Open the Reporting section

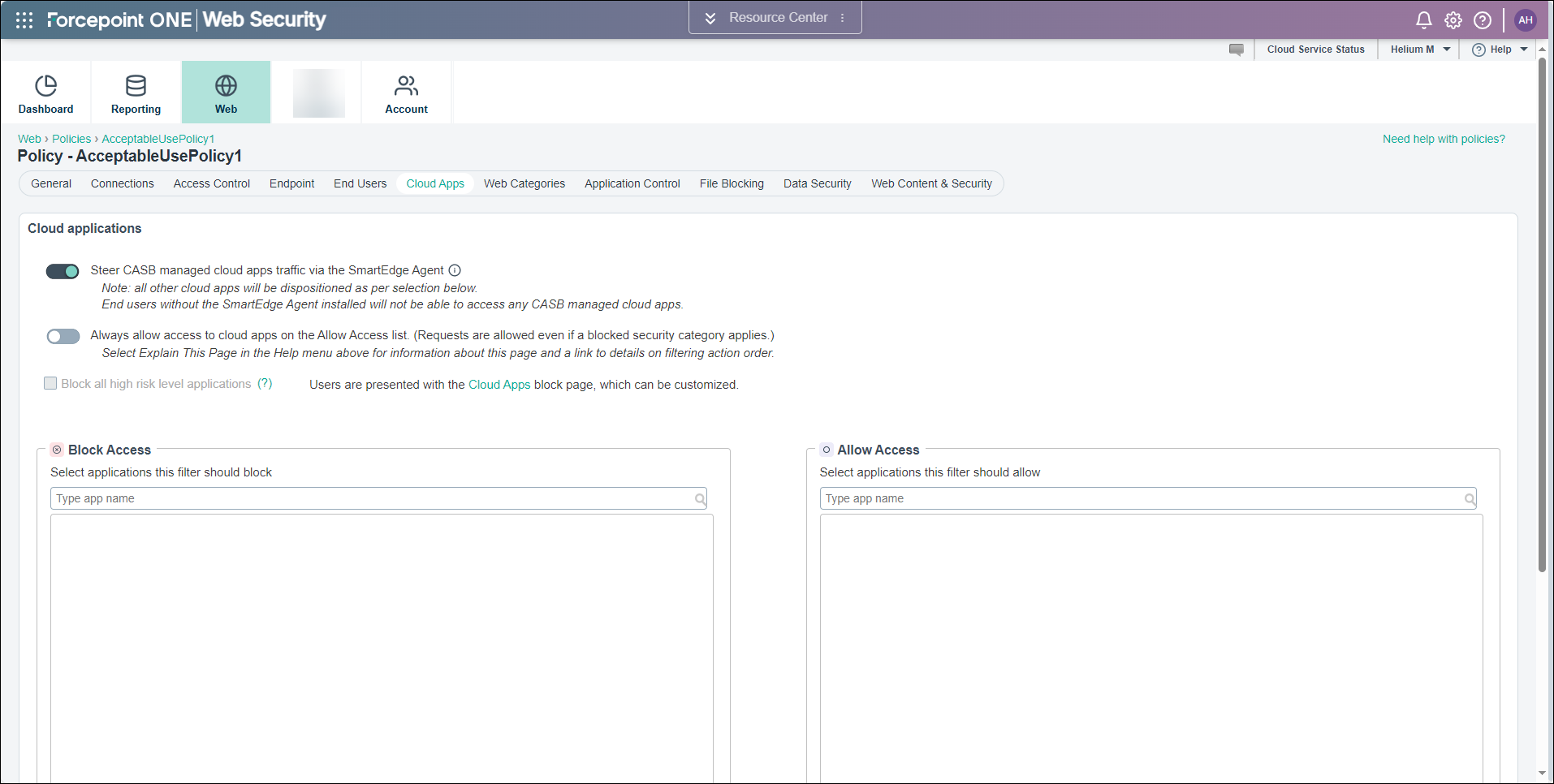(x=136, y=93)
